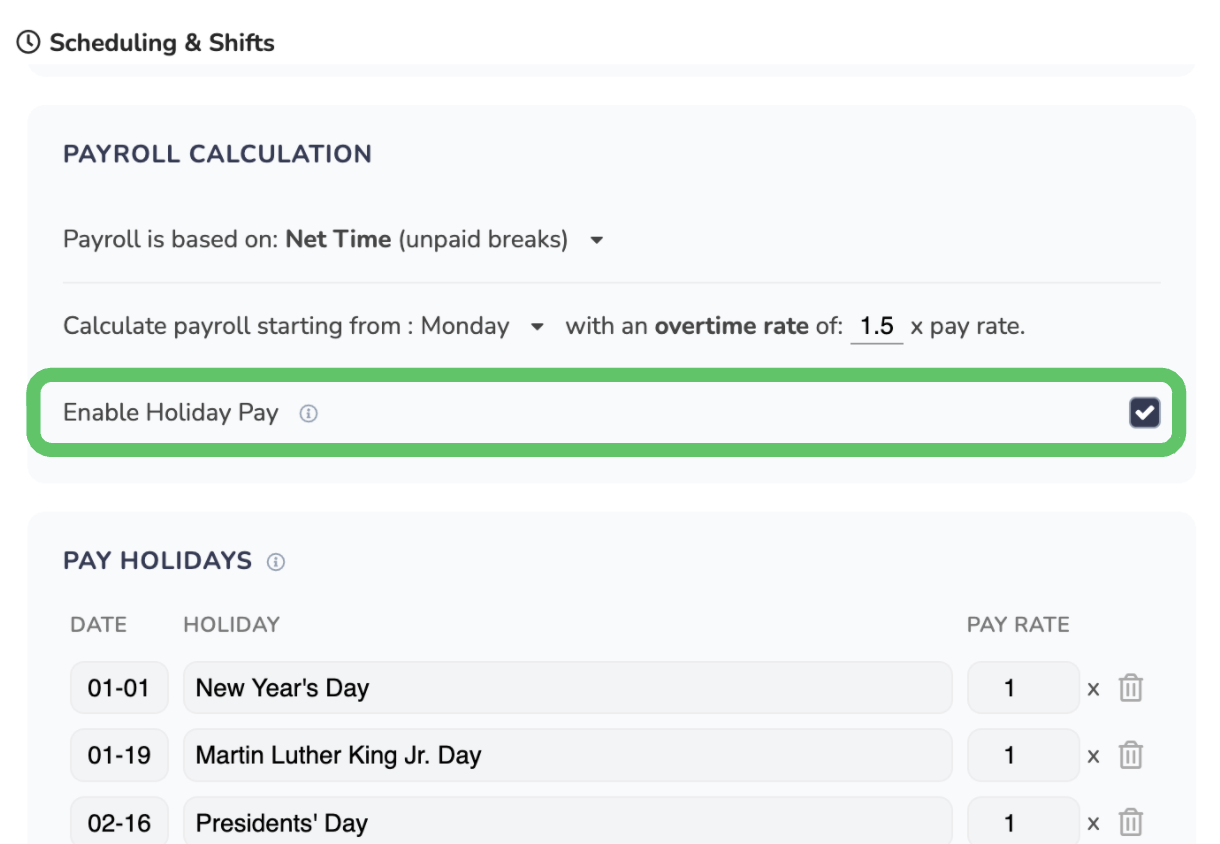This screenshot has height=844, width=1220.
Task: Delete the Martin Luther King Jr. Day row
Action: [1130, 755]
